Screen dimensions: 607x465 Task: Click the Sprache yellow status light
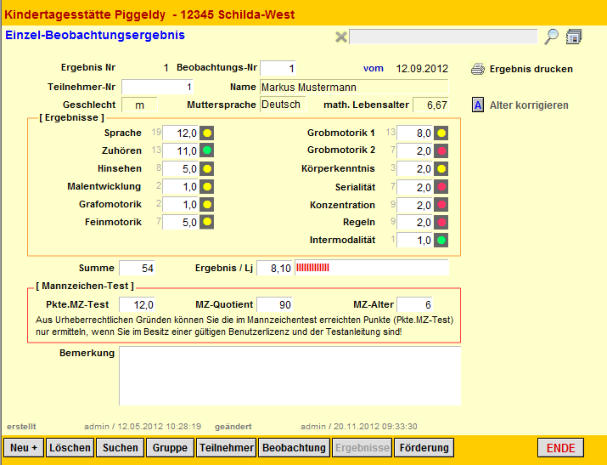point(207,133)
